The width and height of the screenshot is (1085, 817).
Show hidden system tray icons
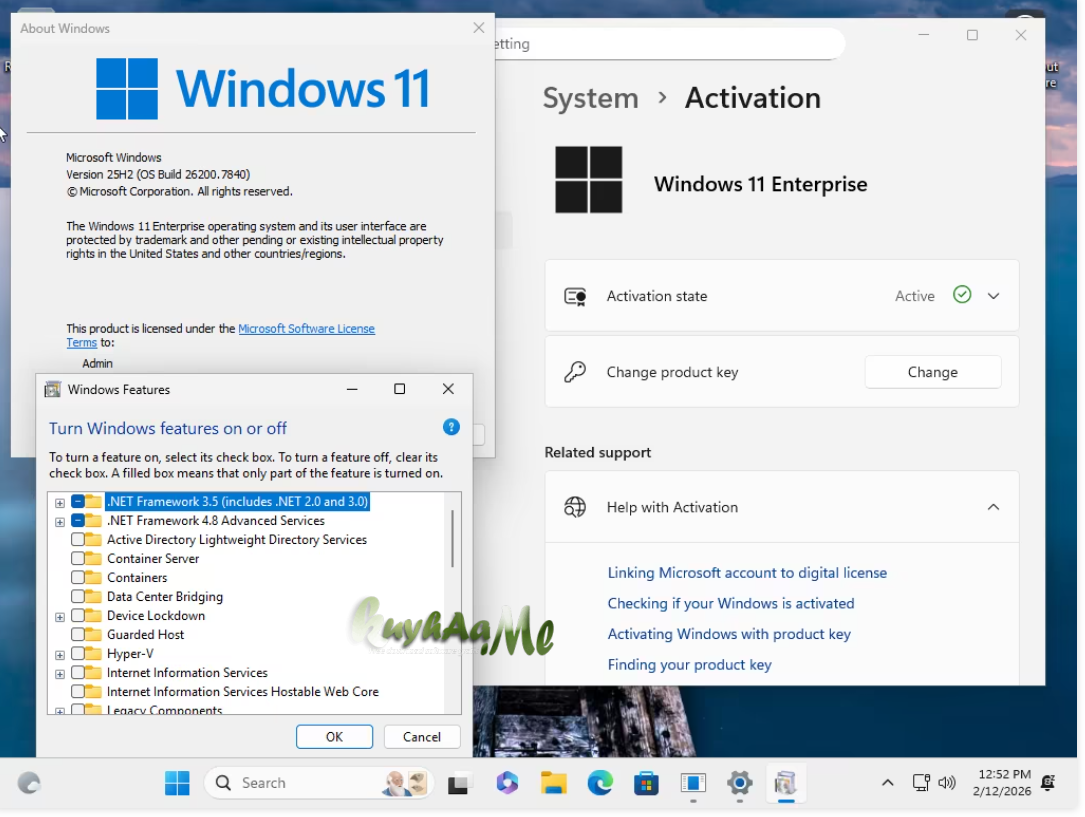pos(887,782)
